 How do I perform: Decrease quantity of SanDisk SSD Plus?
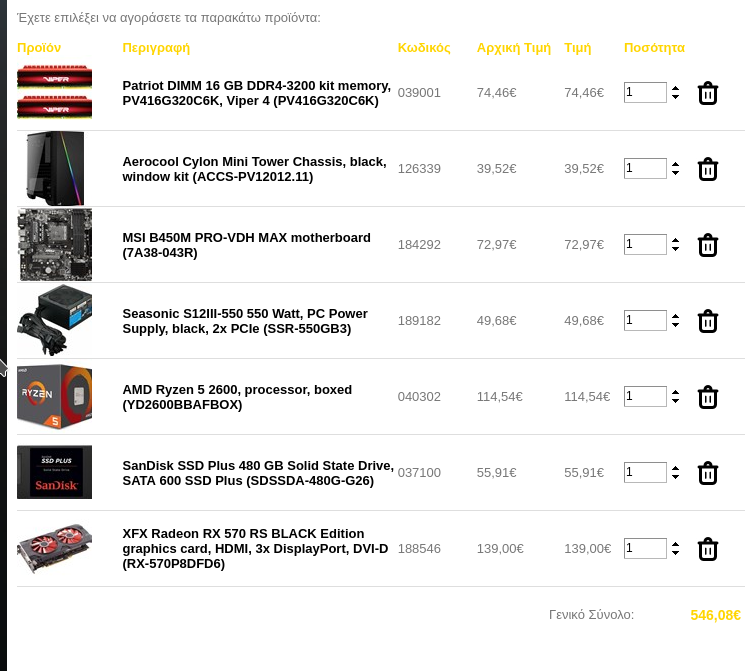[x=675, y=477]
